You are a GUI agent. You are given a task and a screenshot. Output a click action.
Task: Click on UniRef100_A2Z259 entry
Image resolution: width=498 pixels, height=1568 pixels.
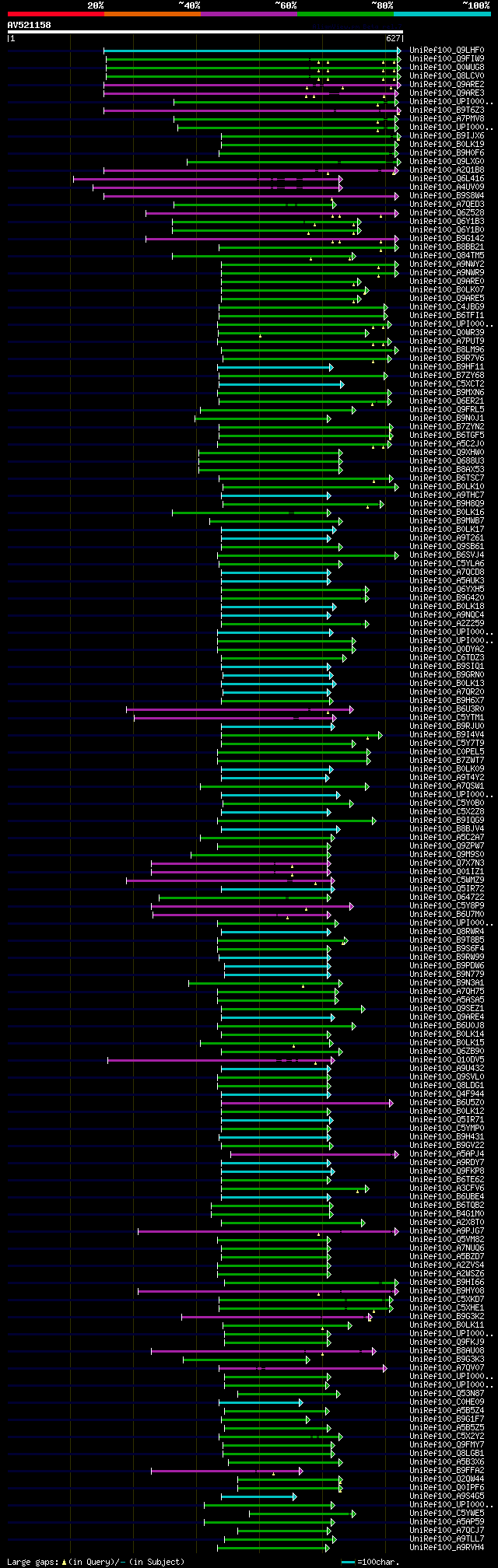(447, 624)
